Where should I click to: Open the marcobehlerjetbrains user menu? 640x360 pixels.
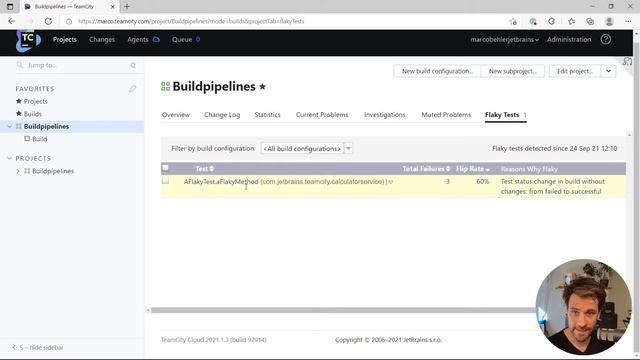pyautogui.click(x=504, y=40)
